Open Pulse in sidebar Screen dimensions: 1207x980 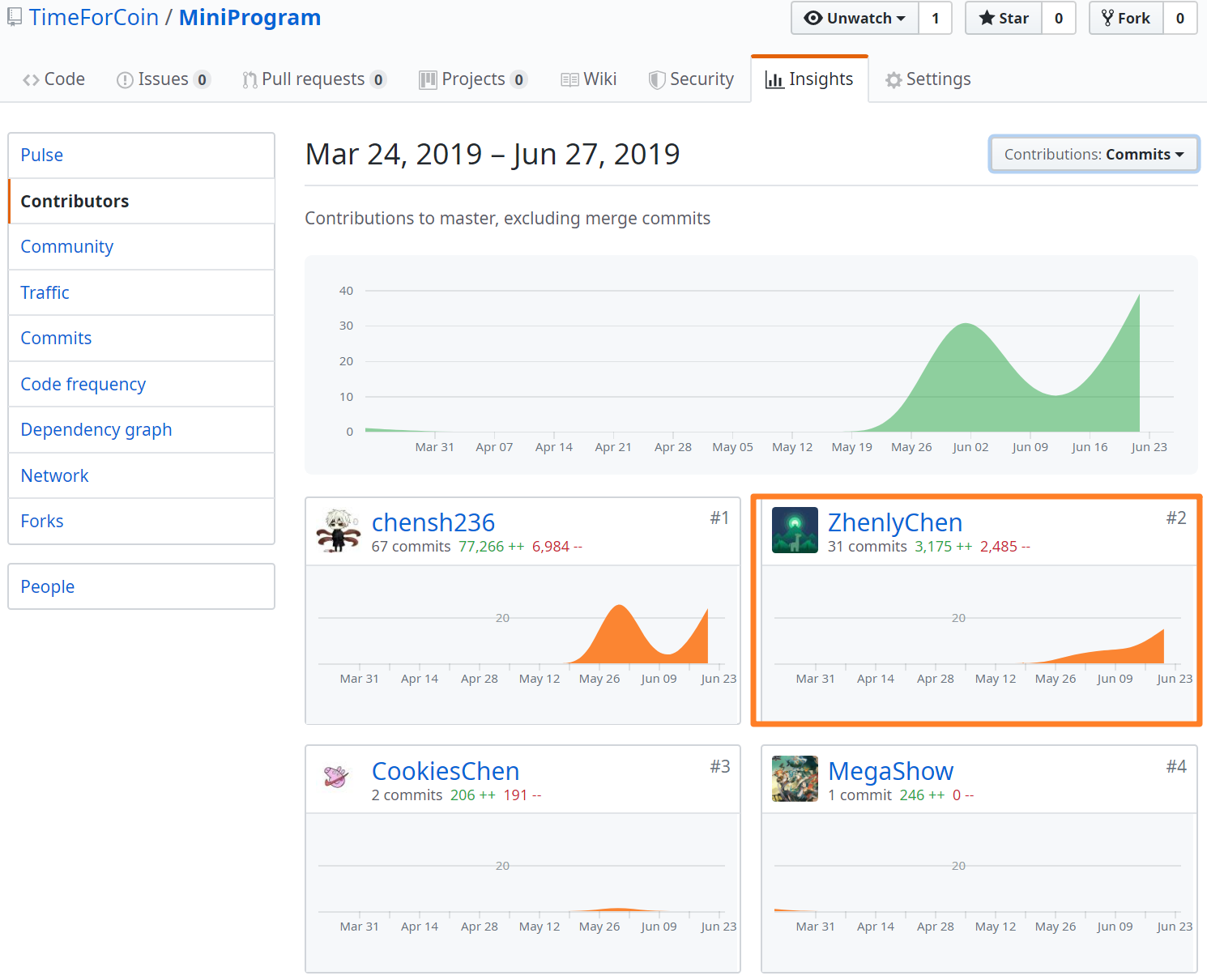click(x=141, y=156)
